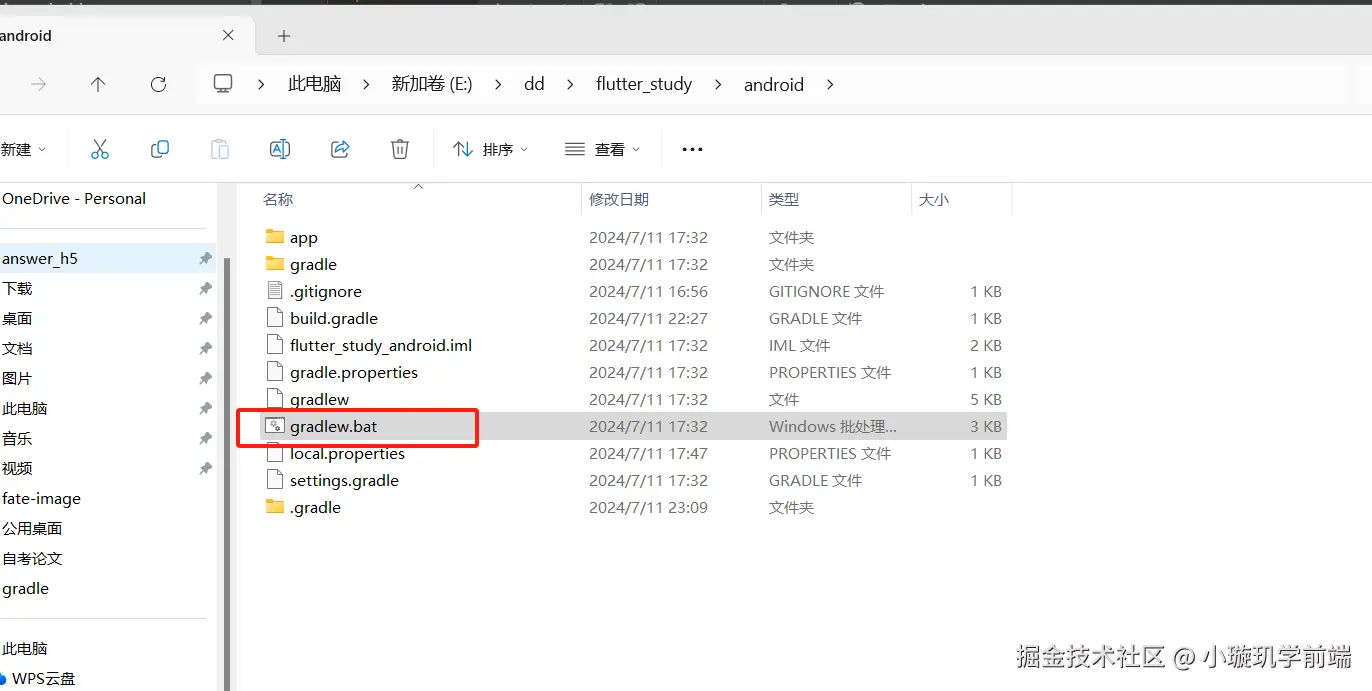
Task: Click the app folder icon
Action: point(275,237)
